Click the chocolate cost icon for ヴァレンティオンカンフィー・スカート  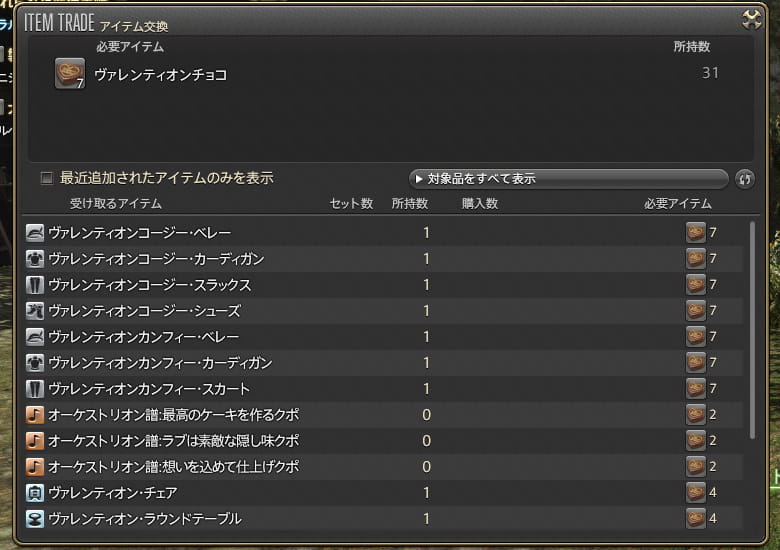695,389
